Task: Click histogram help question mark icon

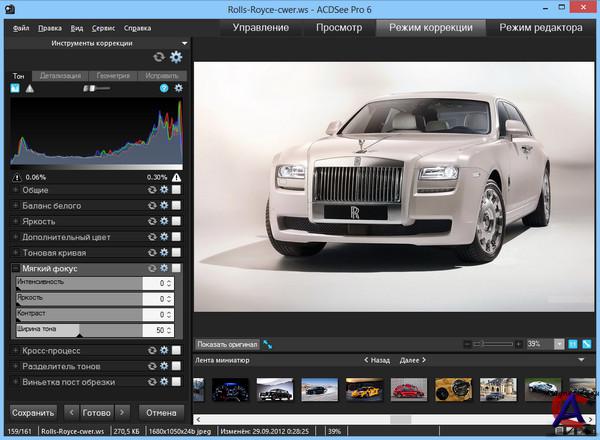Action: pos(163,88)
